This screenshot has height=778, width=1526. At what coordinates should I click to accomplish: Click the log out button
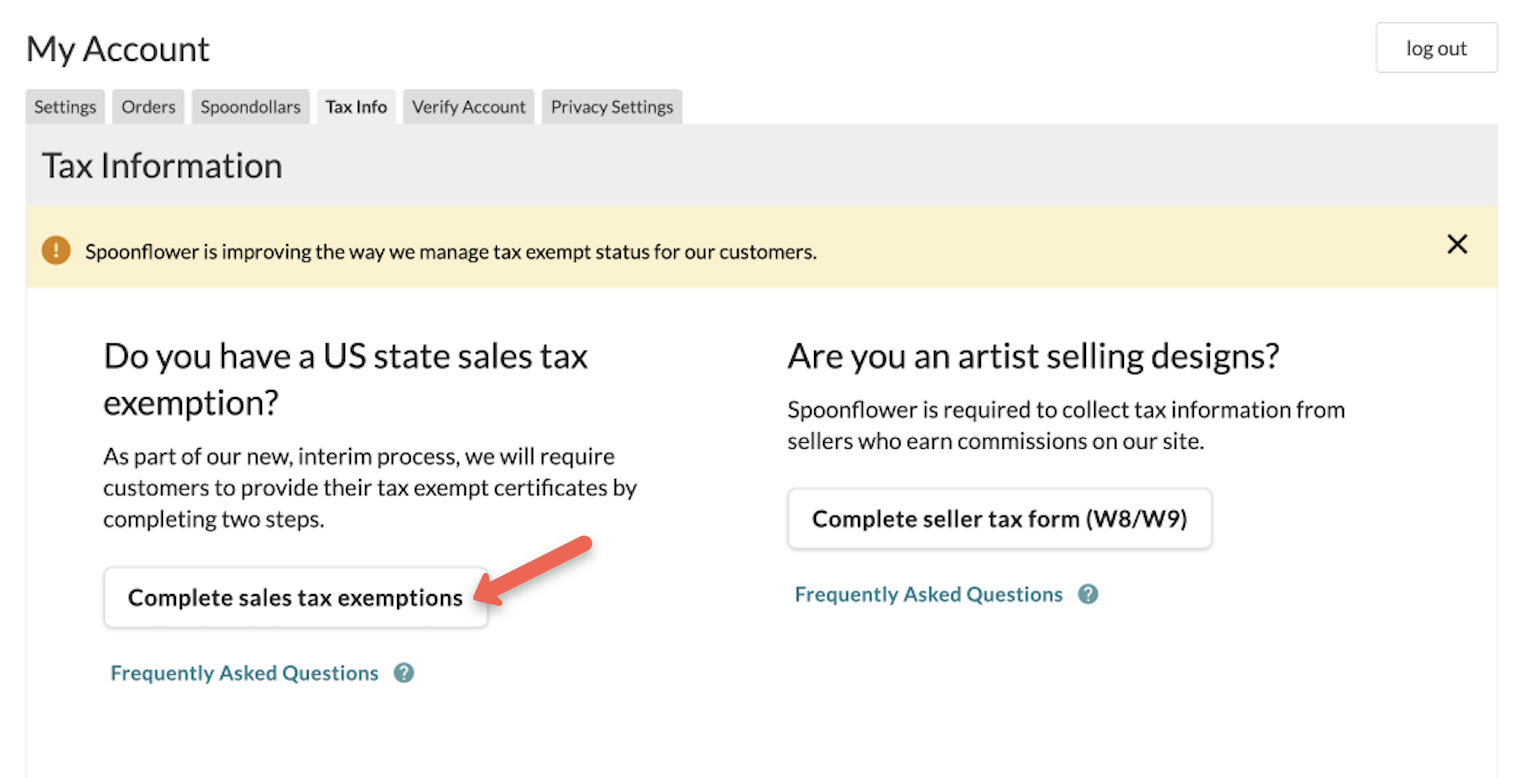coord(1436,47)
